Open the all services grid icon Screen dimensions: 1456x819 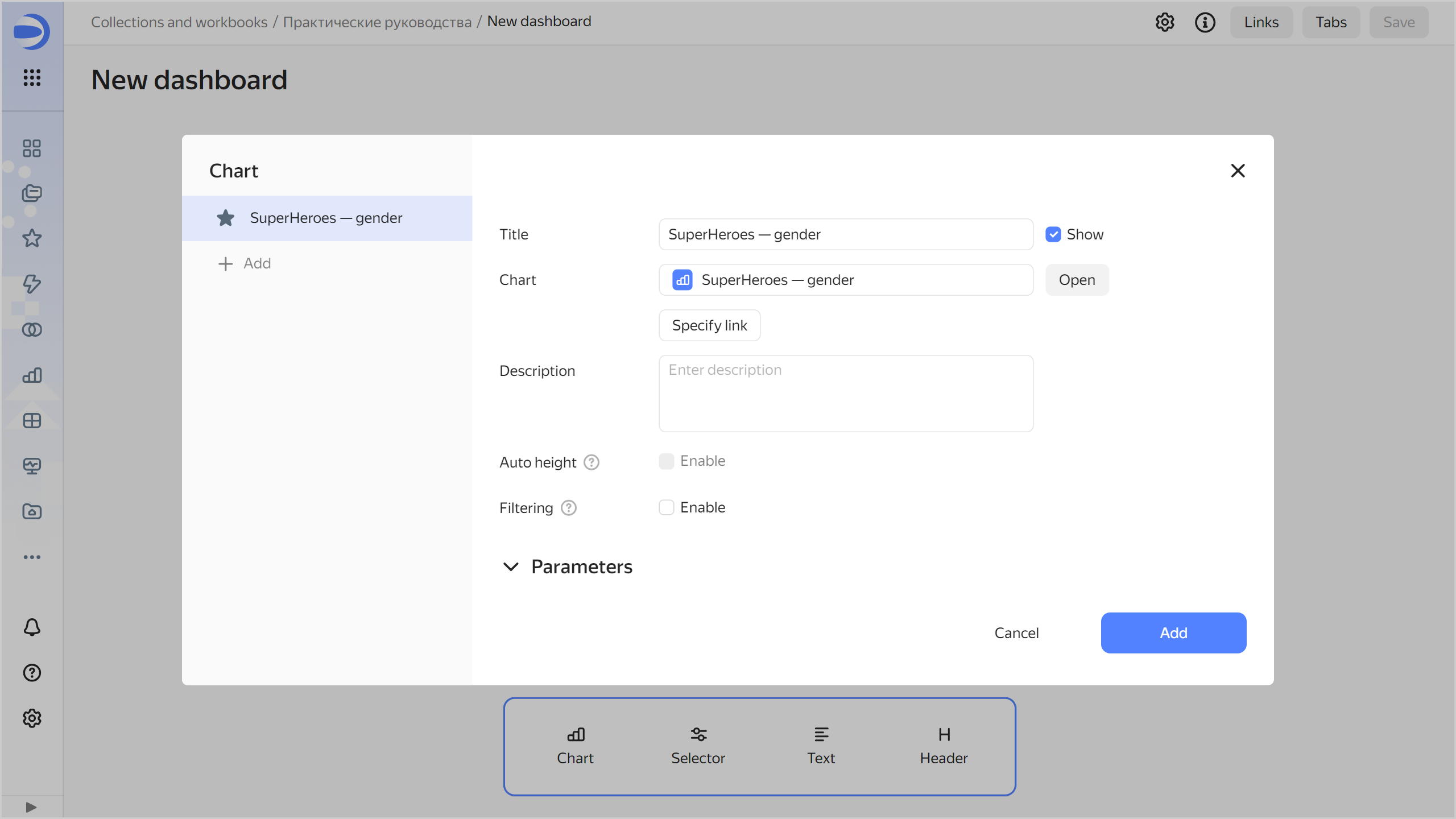coord(32,77)
